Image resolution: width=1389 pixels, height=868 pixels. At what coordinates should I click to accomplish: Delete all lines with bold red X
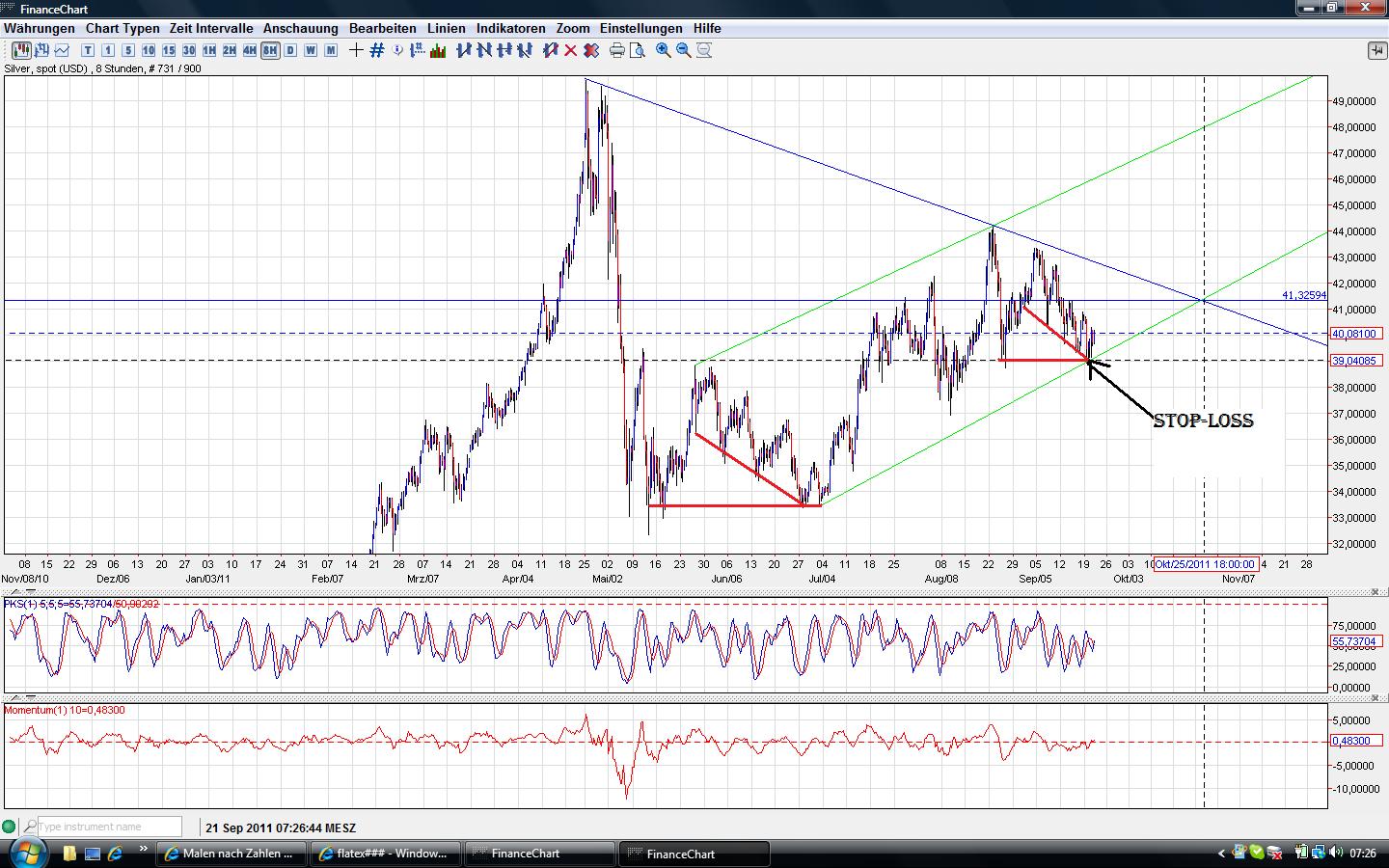[590, 50]
